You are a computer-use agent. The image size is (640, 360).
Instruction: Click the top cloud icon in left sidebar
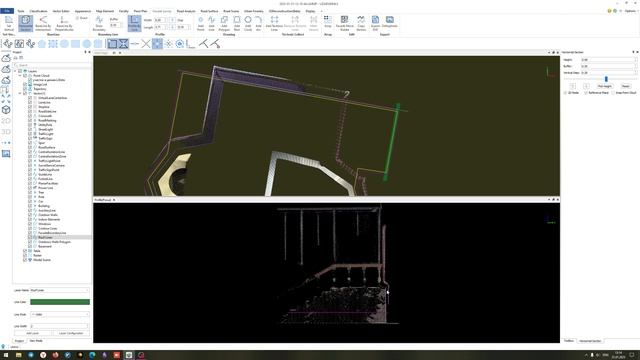(6, 58)
